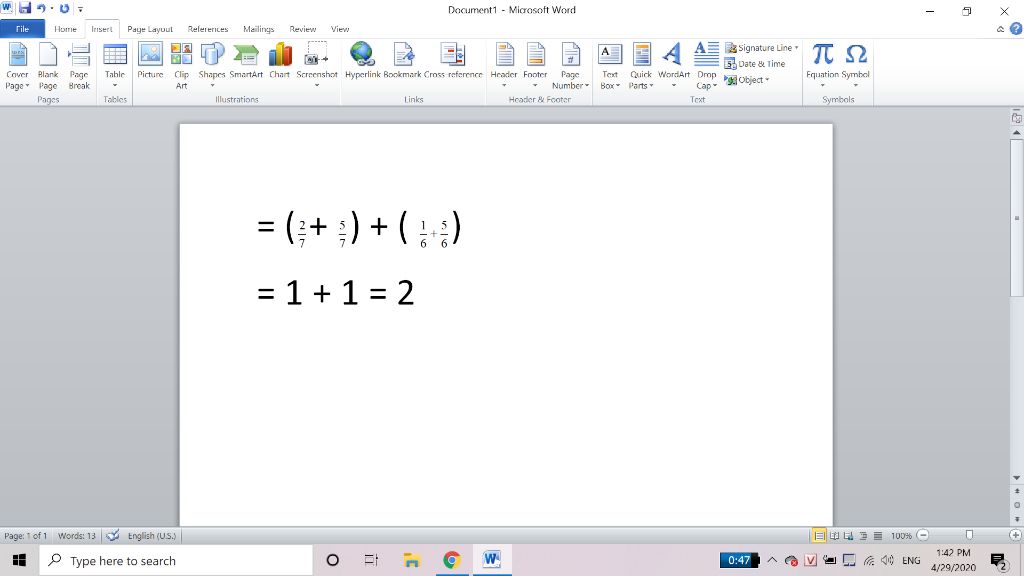Image resolution: width=1024 pixels, height=576 pixels.
Task: Insert a SmartArt graphic
Action: [x=246, y=62]
